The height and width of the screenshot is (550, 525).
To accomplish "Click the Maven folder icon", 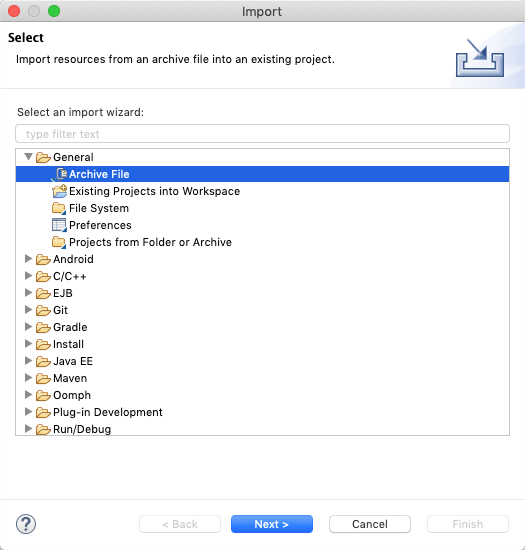I will 43,378.
